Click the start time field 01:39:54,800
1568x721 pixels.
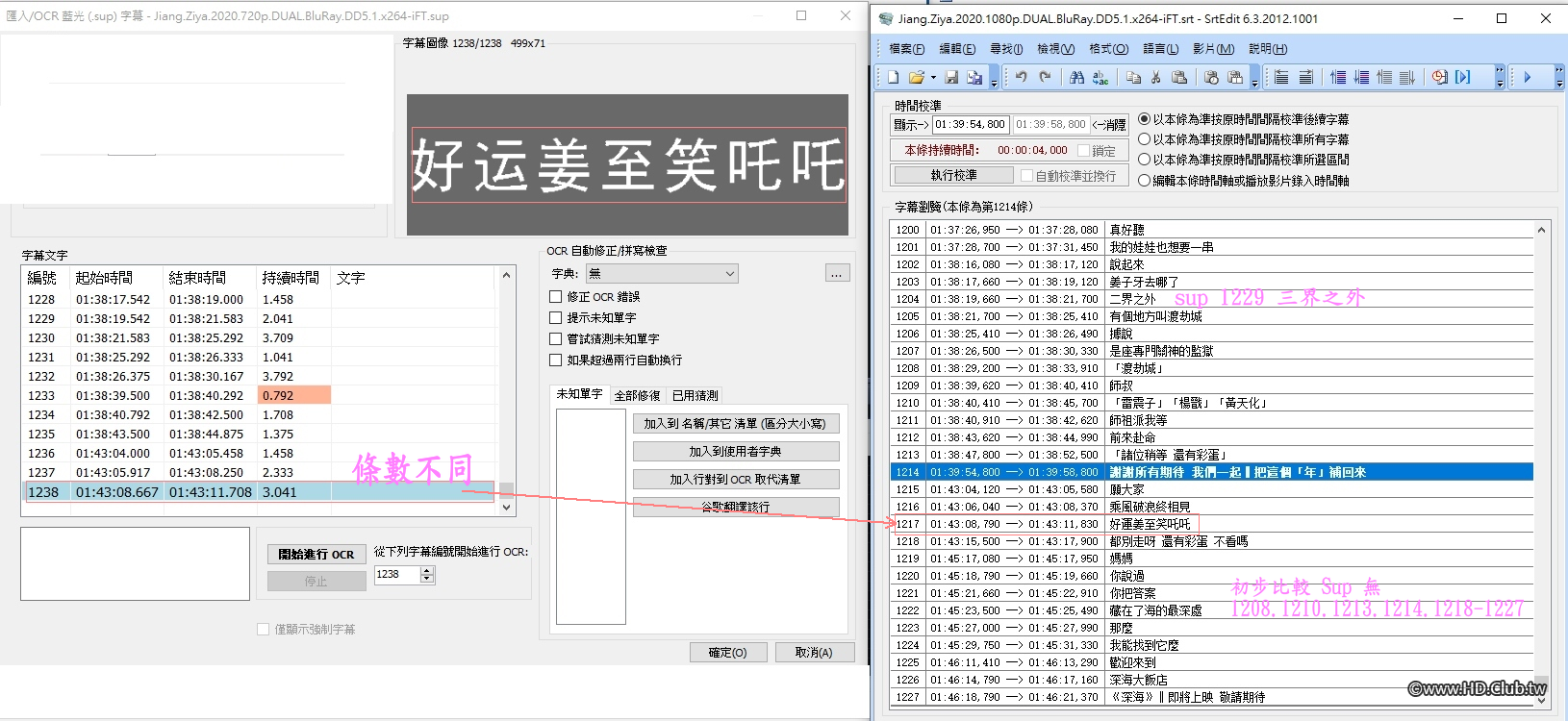coord(971,124)
